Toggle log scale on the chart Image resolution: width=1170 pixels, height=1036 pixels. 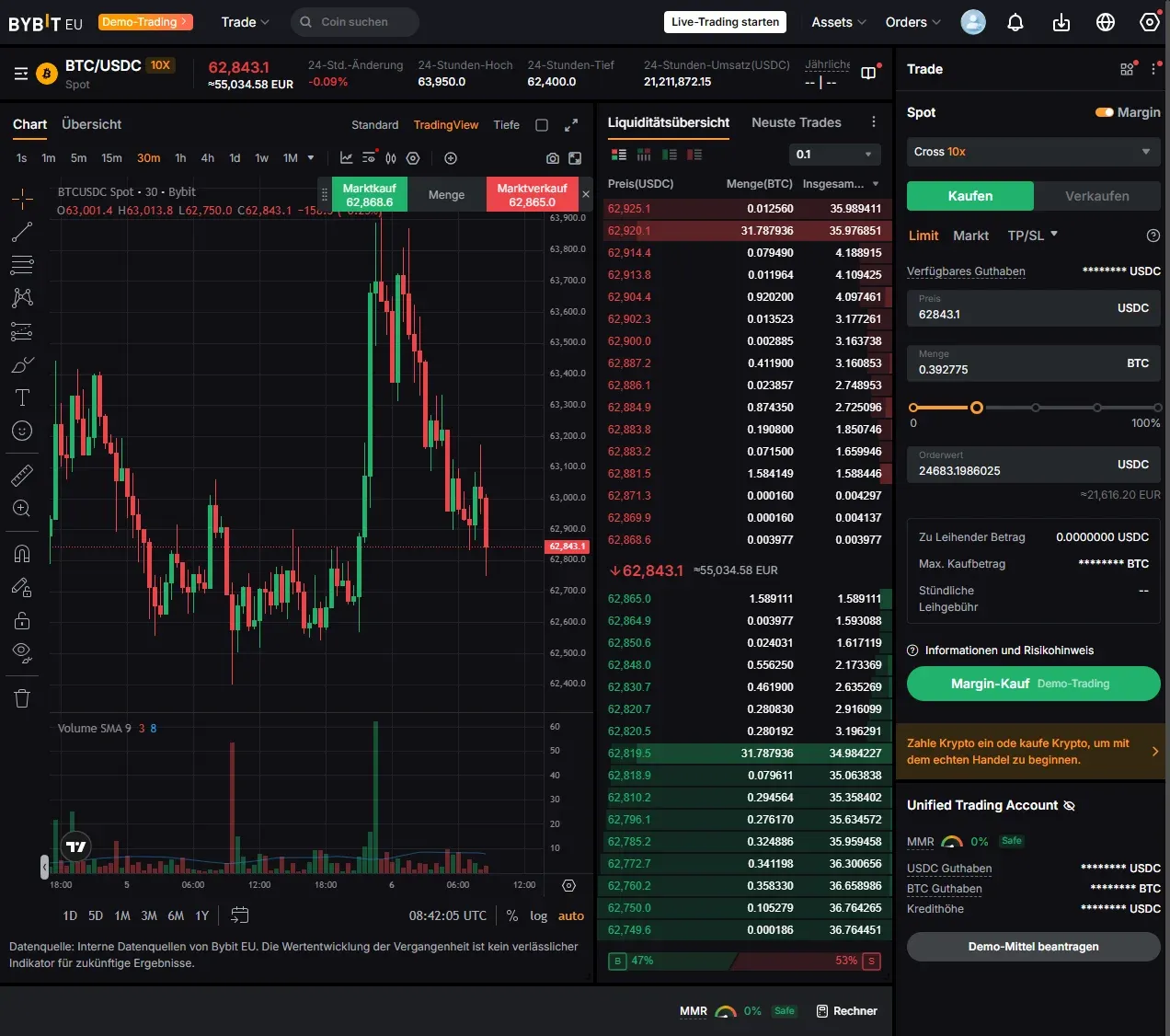[x=539, y=915]
